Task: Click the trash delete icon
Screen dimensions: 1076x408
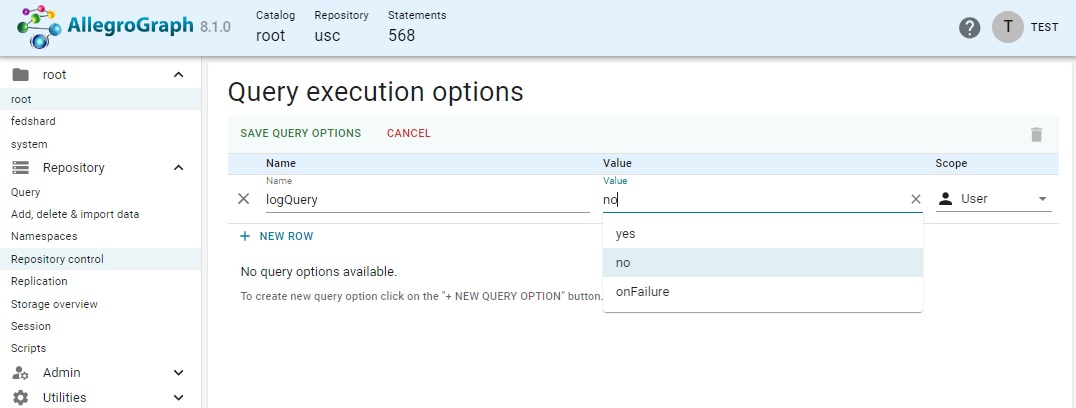Action: tap(1036, 134)
